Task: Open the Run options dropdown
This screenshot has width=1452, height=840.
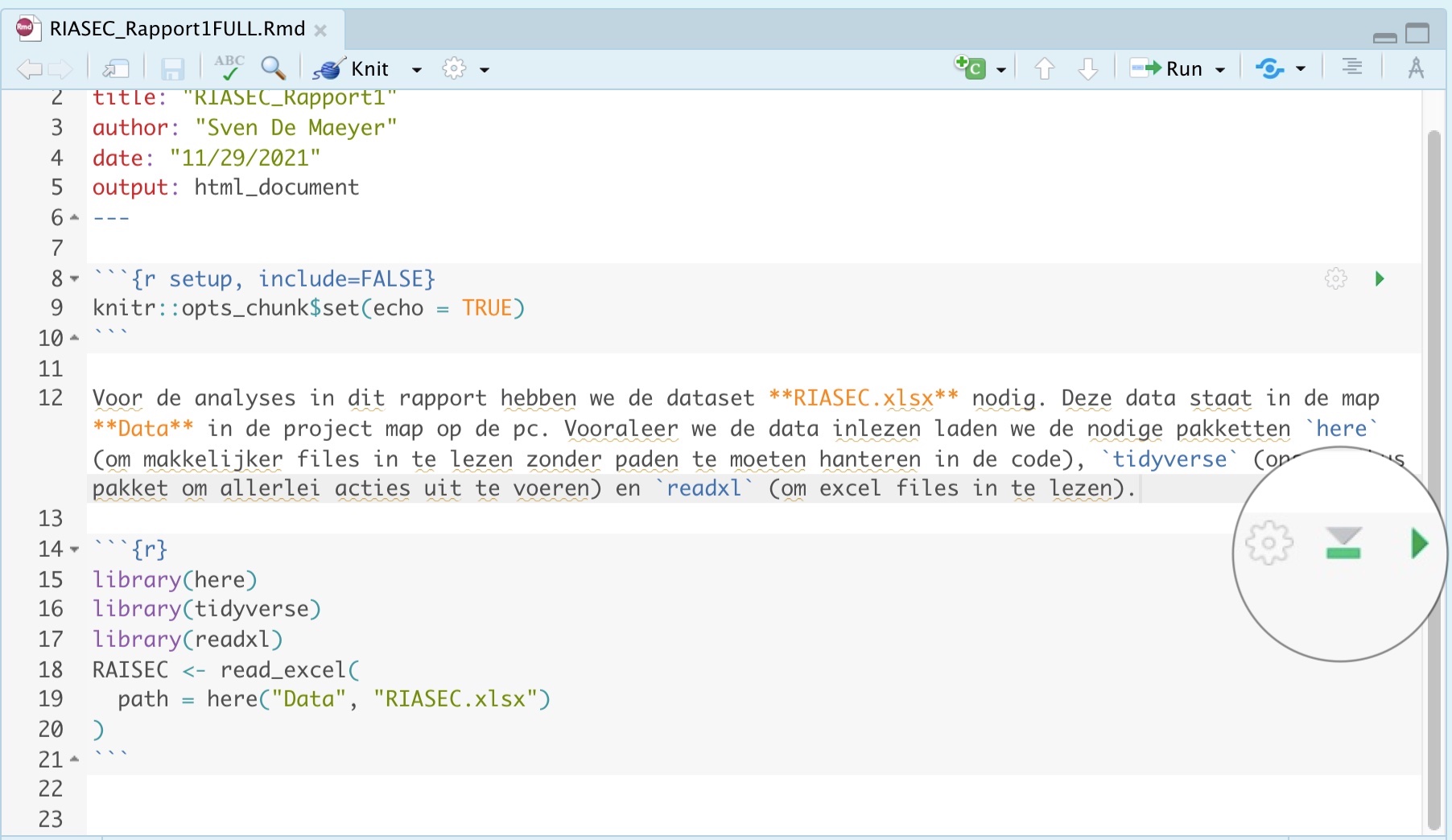Action: pyautogui.click(x=1220, y=70)
